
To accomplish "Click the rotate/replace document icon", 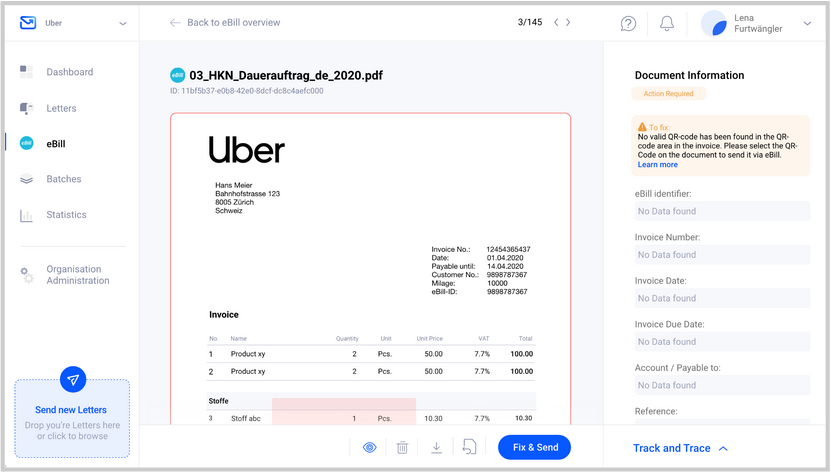I will pyautogui.click(x=470, y=447).
